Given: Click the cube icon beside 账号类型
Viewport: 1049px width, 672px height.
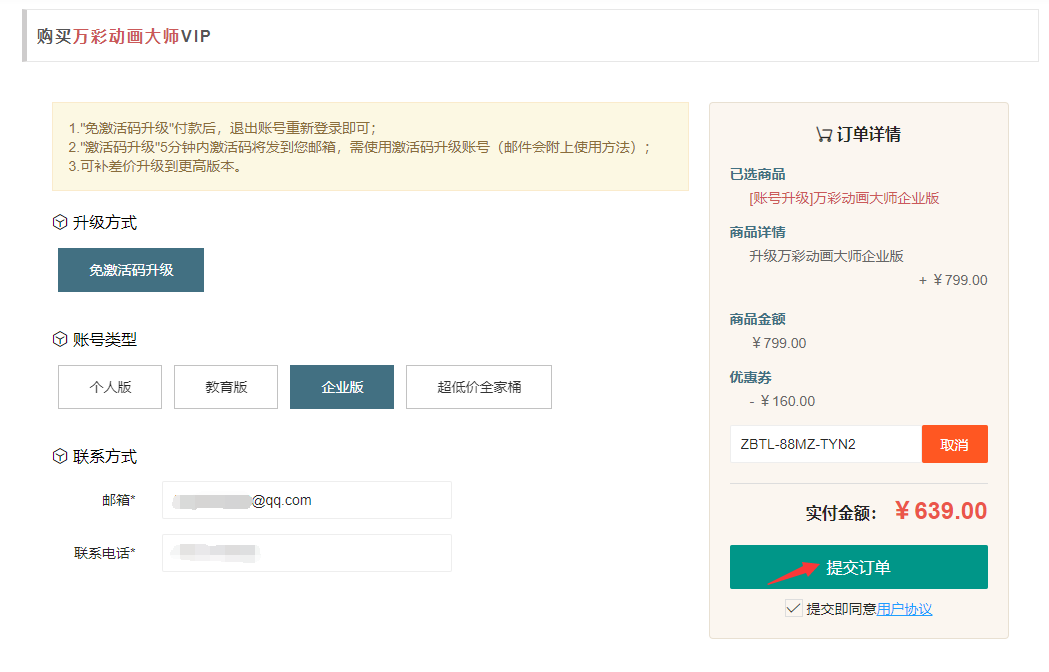Looking at the screenshot, I should (60, 339).
